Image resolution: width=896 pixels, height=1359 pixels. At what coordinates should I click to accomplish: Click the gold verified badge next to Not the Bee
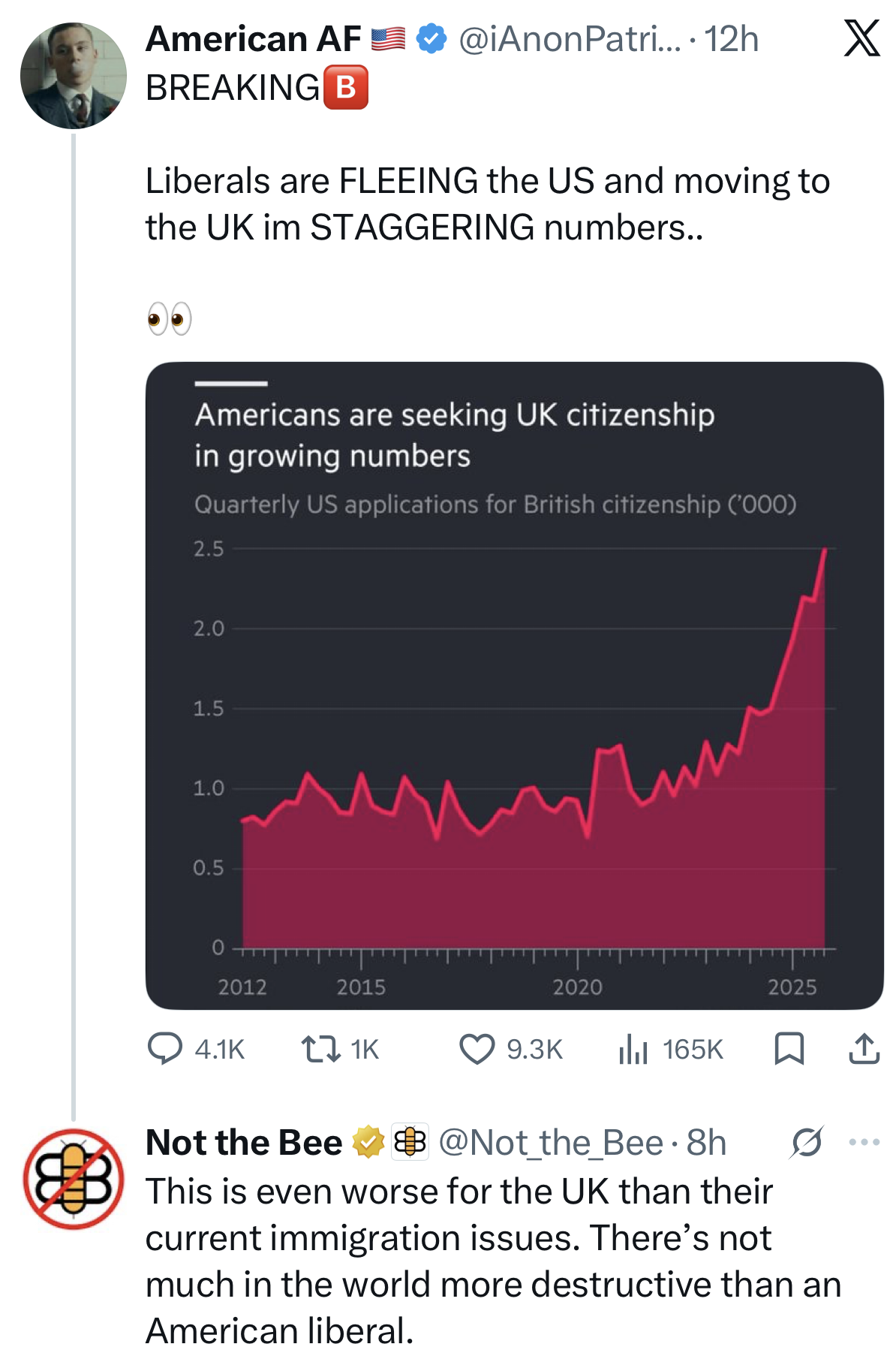click(365, 1142)
